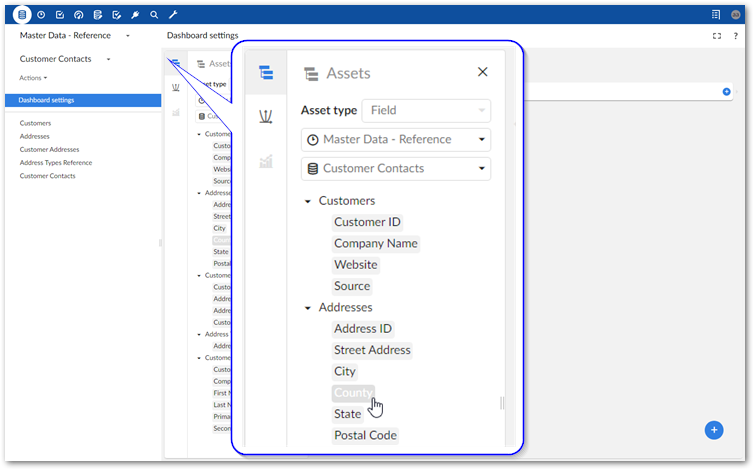754x470 pixels.
Task: Select the highlighted County field in enlarged panel
Action: click(x=353, y=393)
